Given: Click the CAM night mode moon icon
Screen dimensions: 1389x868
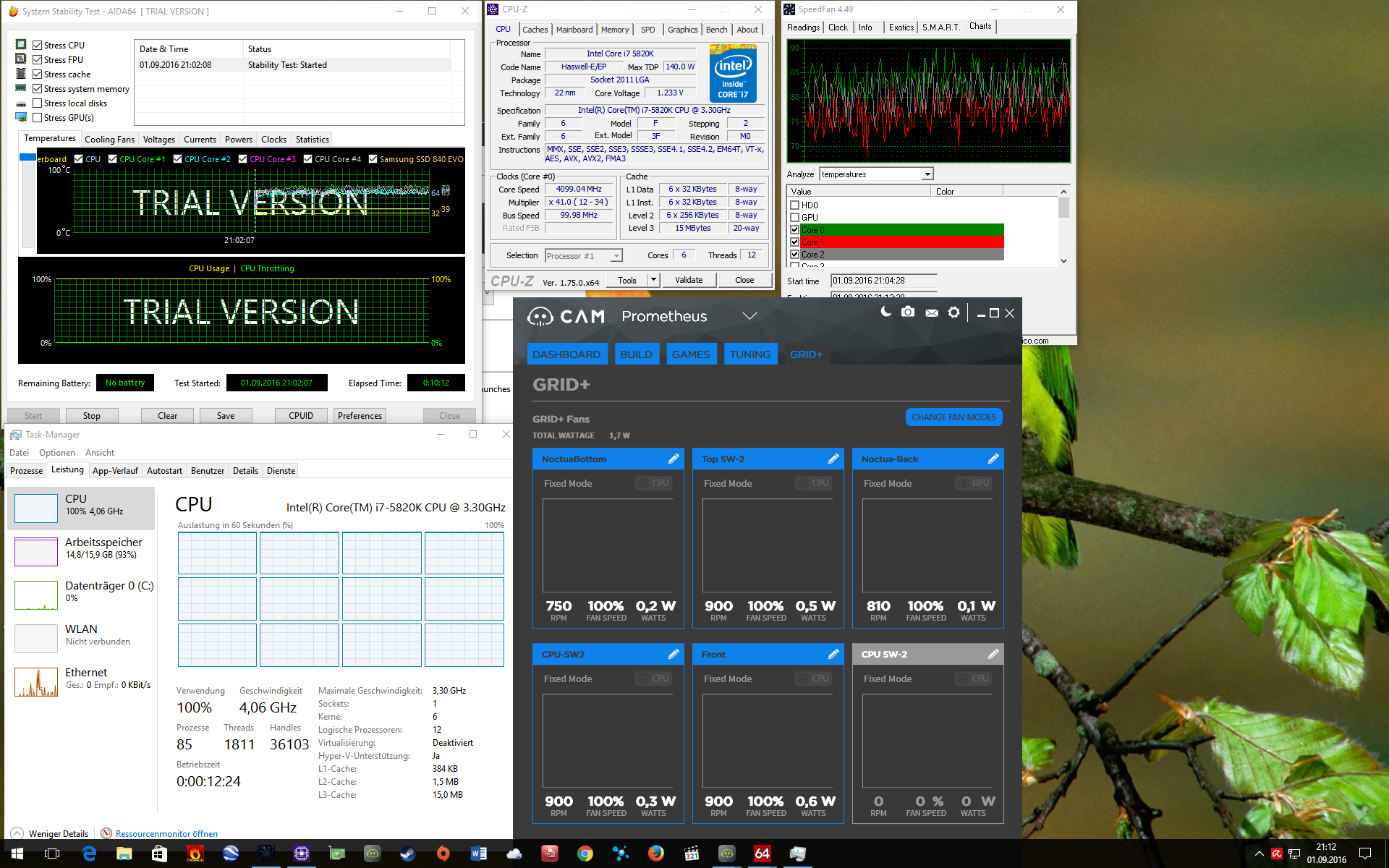Looking at the screenshot, I should tap(885, 312).
